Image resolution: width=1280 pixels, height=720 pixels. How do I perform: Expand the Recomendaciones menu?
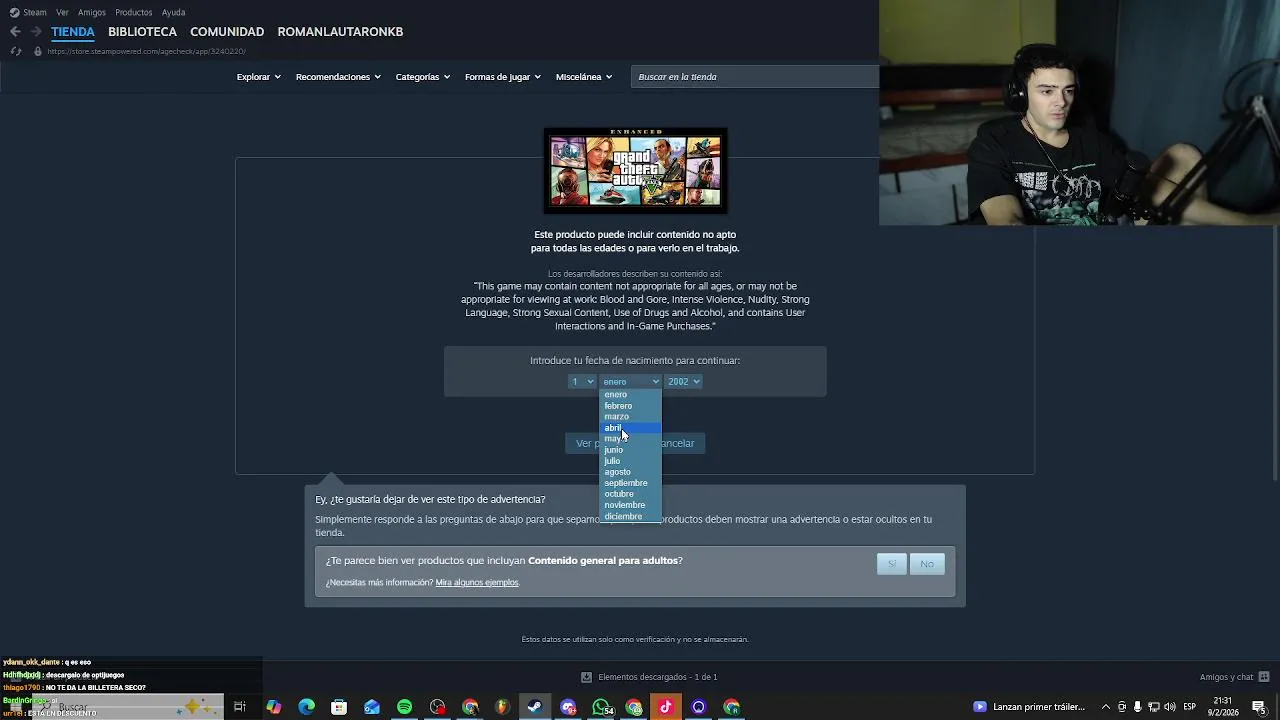tap(338, 77)
